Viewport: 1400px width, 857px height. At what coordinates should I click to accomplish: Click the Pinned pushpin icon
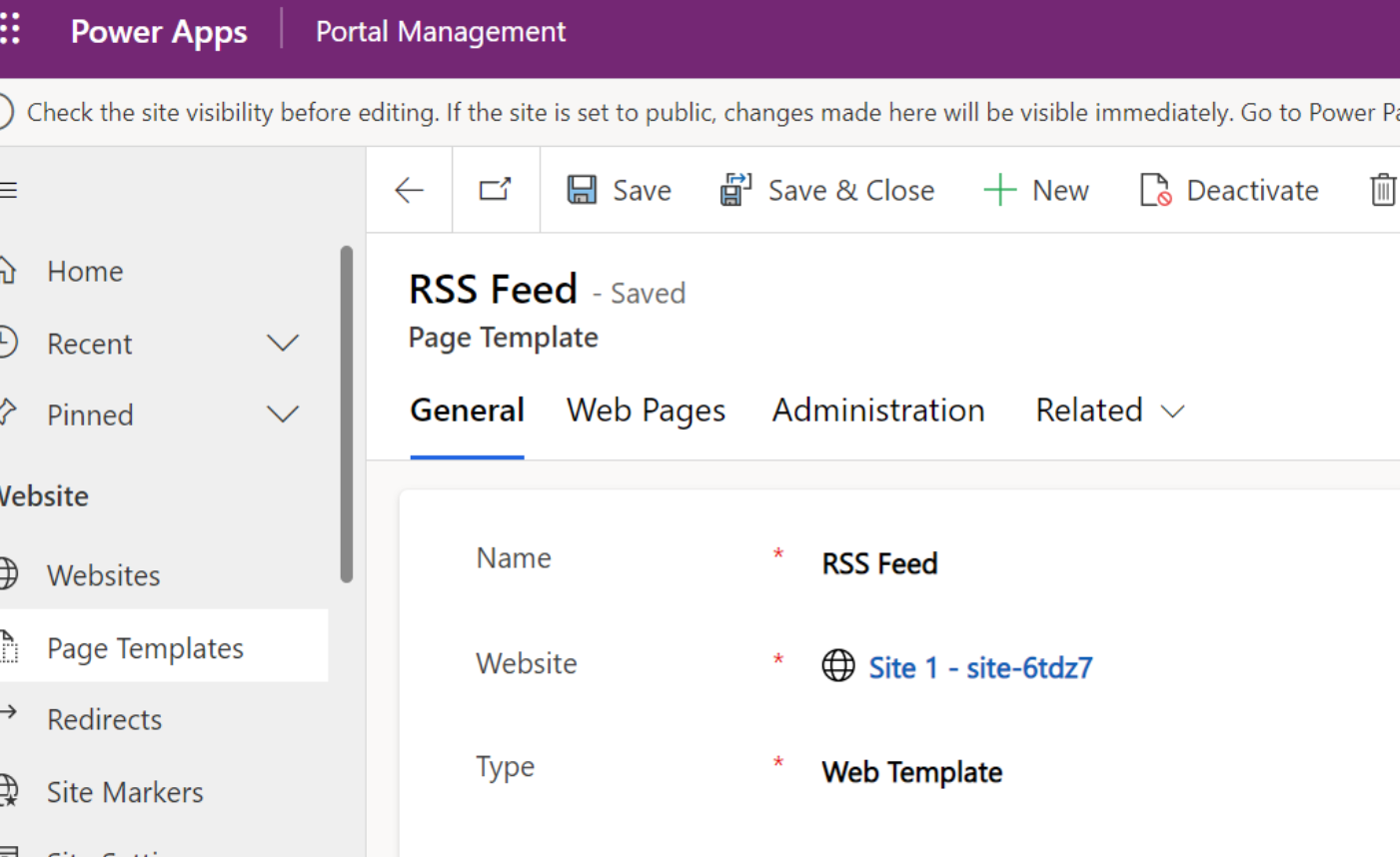[8, 414]
